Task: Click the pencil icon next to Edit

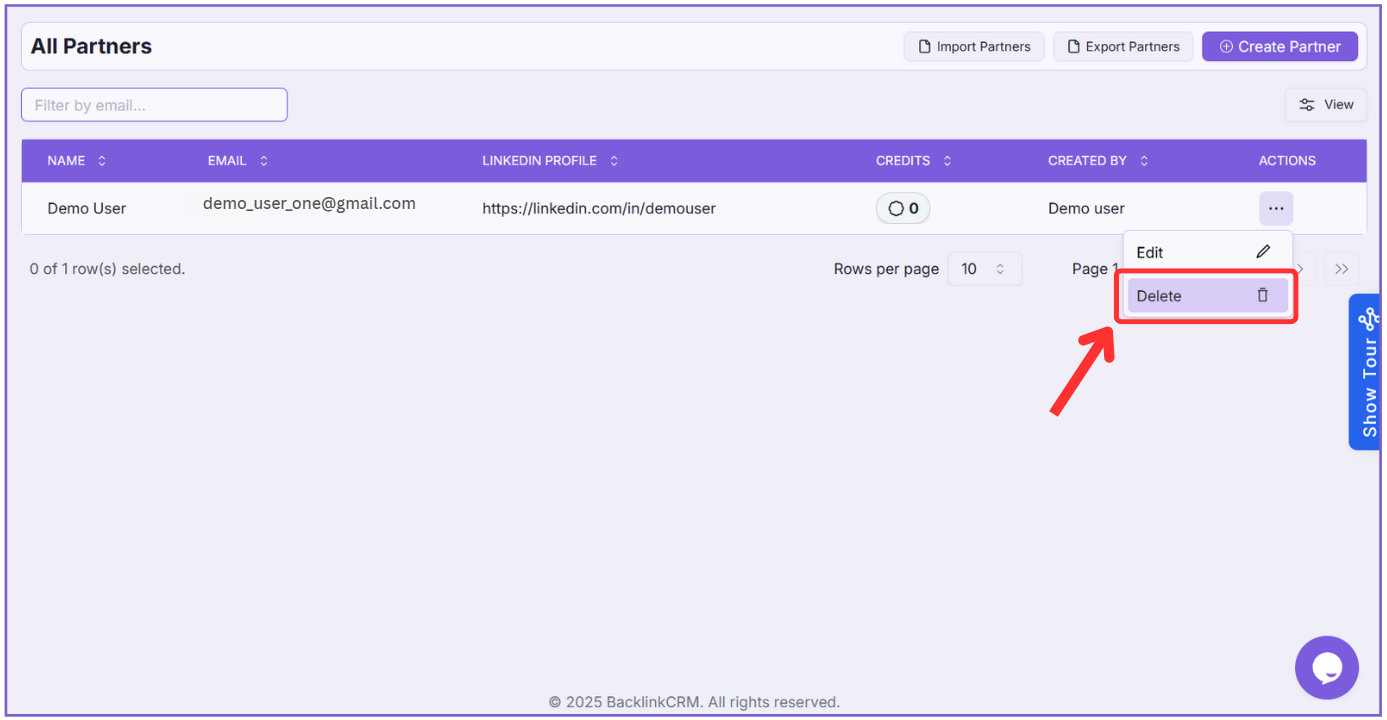Action: [1263, 252]
